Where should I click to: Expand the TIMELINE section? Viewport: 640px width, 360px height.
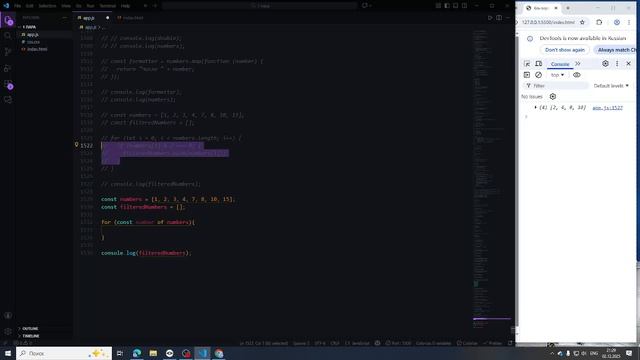click(x=31, y=336)
